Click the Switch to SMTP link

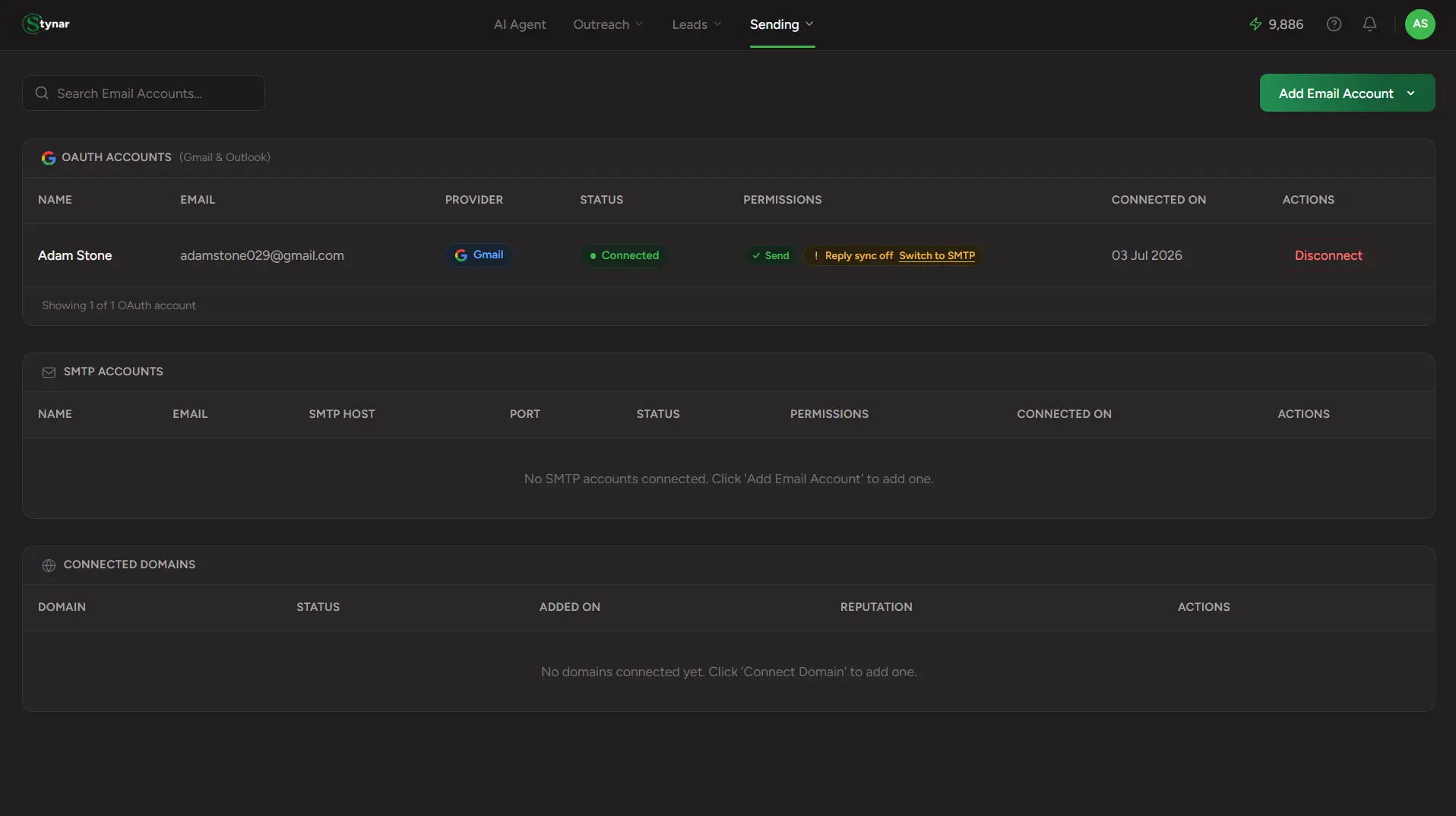click(936, 256)
